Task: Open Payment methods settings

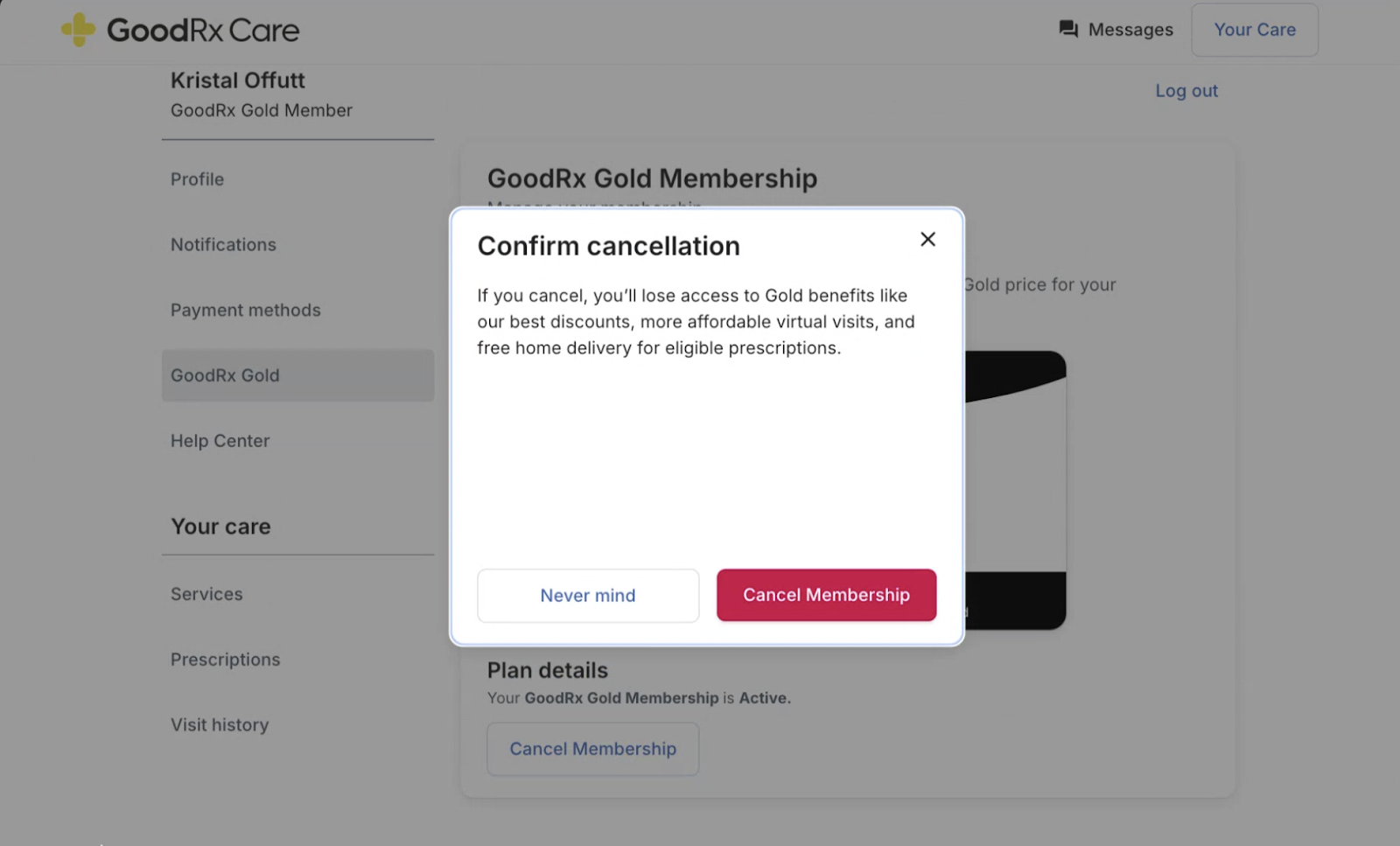Action: click(245, 310)
